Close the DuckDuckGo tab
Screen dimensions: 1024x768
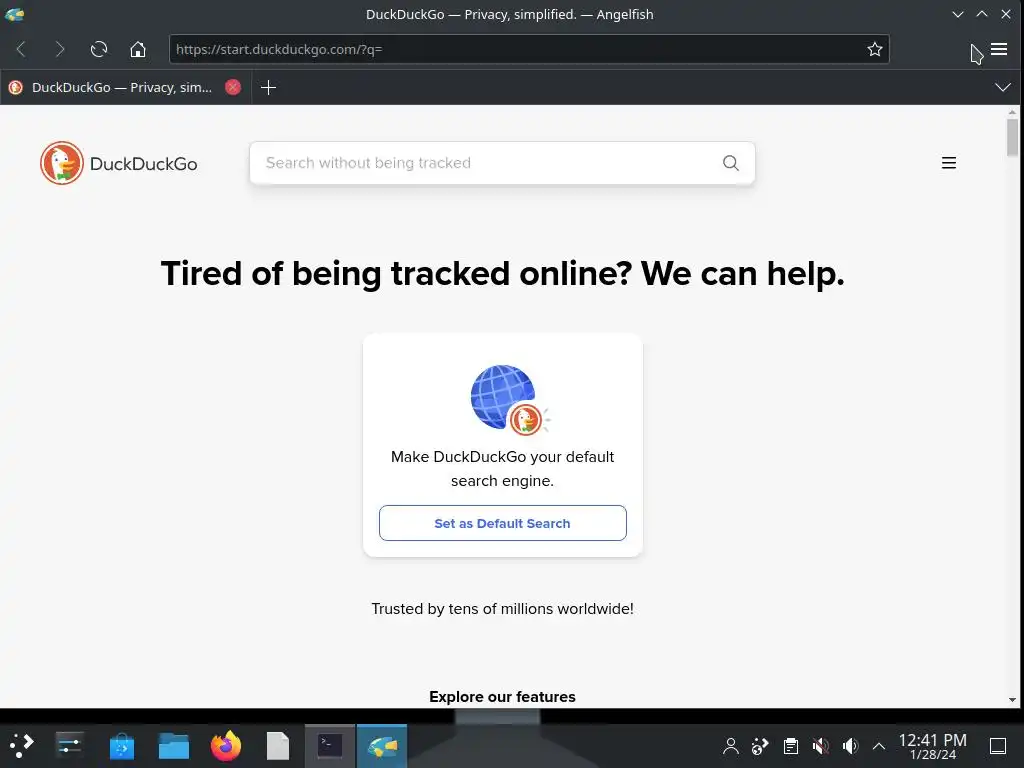[233, 87]
